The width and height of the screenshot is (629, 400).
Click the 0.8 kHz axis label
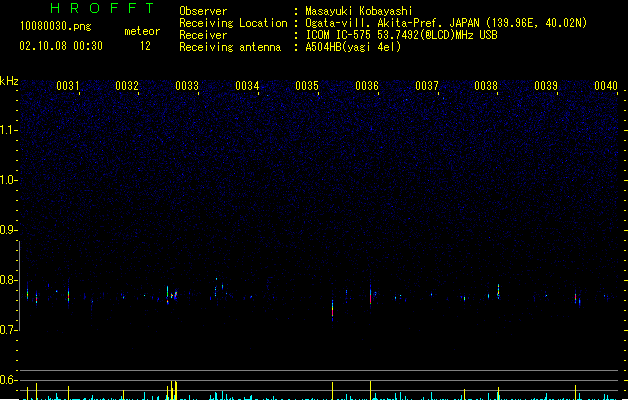click(x=8, y=280)
